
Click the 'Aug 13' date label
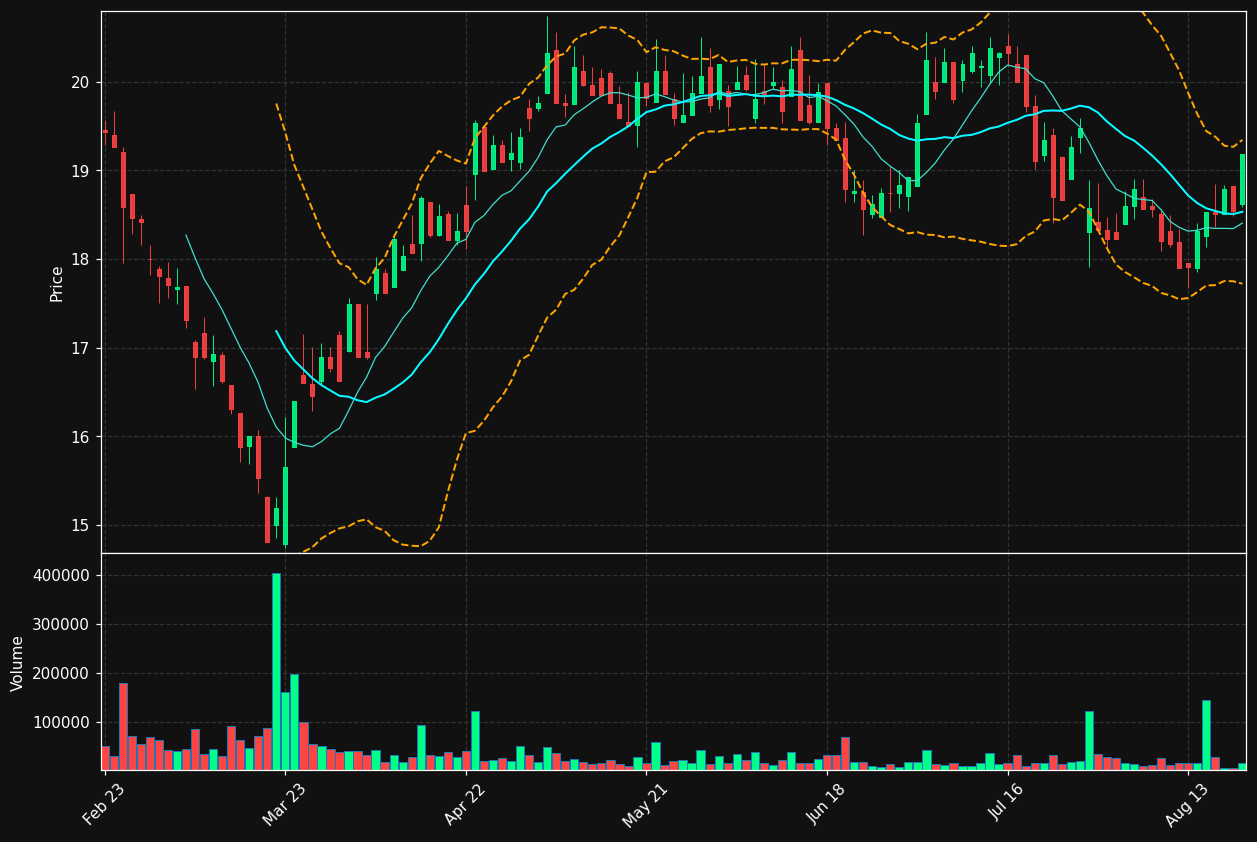[x=1187, y=804]
